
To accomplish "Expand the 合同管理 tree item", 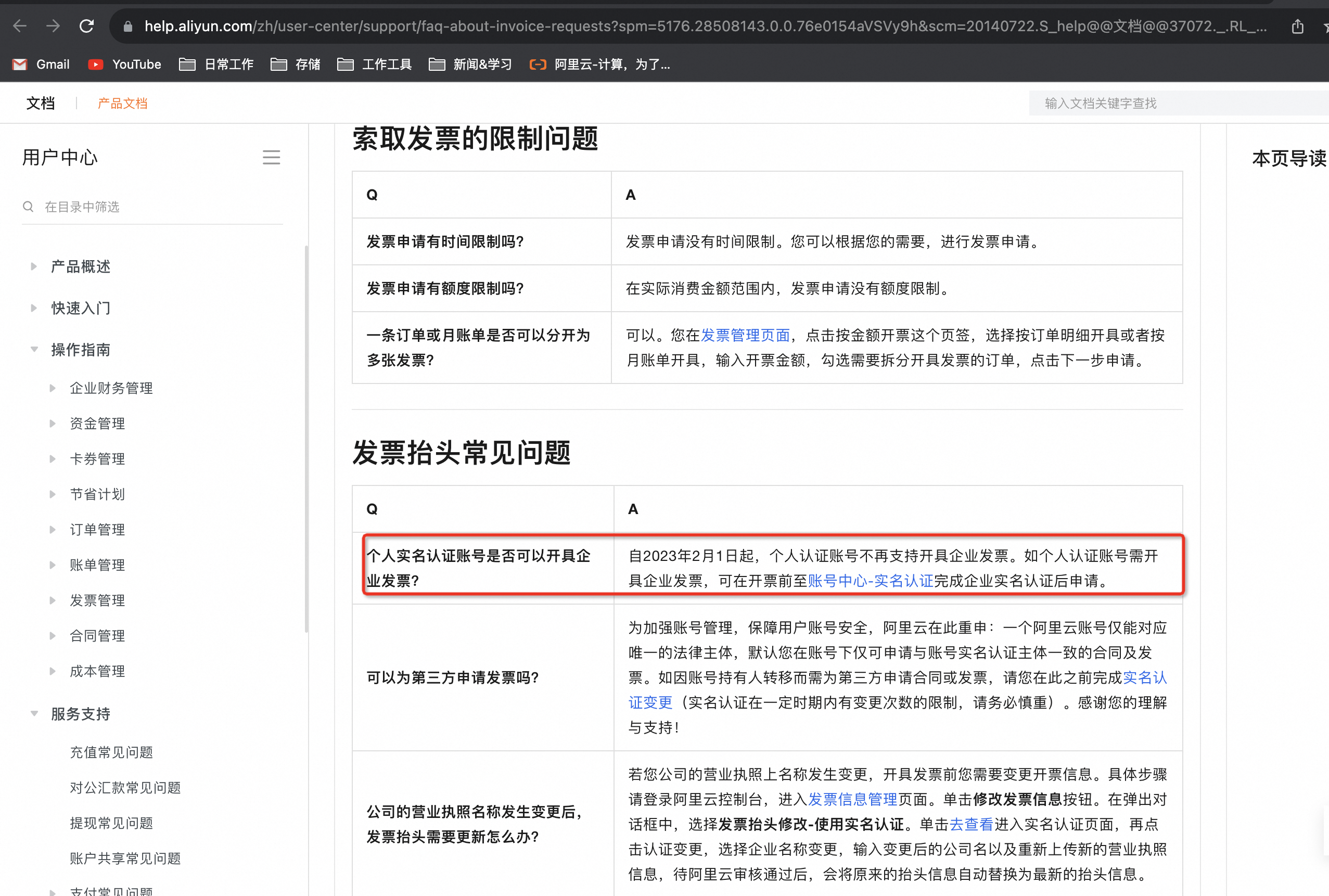I will tap(53, 636).
